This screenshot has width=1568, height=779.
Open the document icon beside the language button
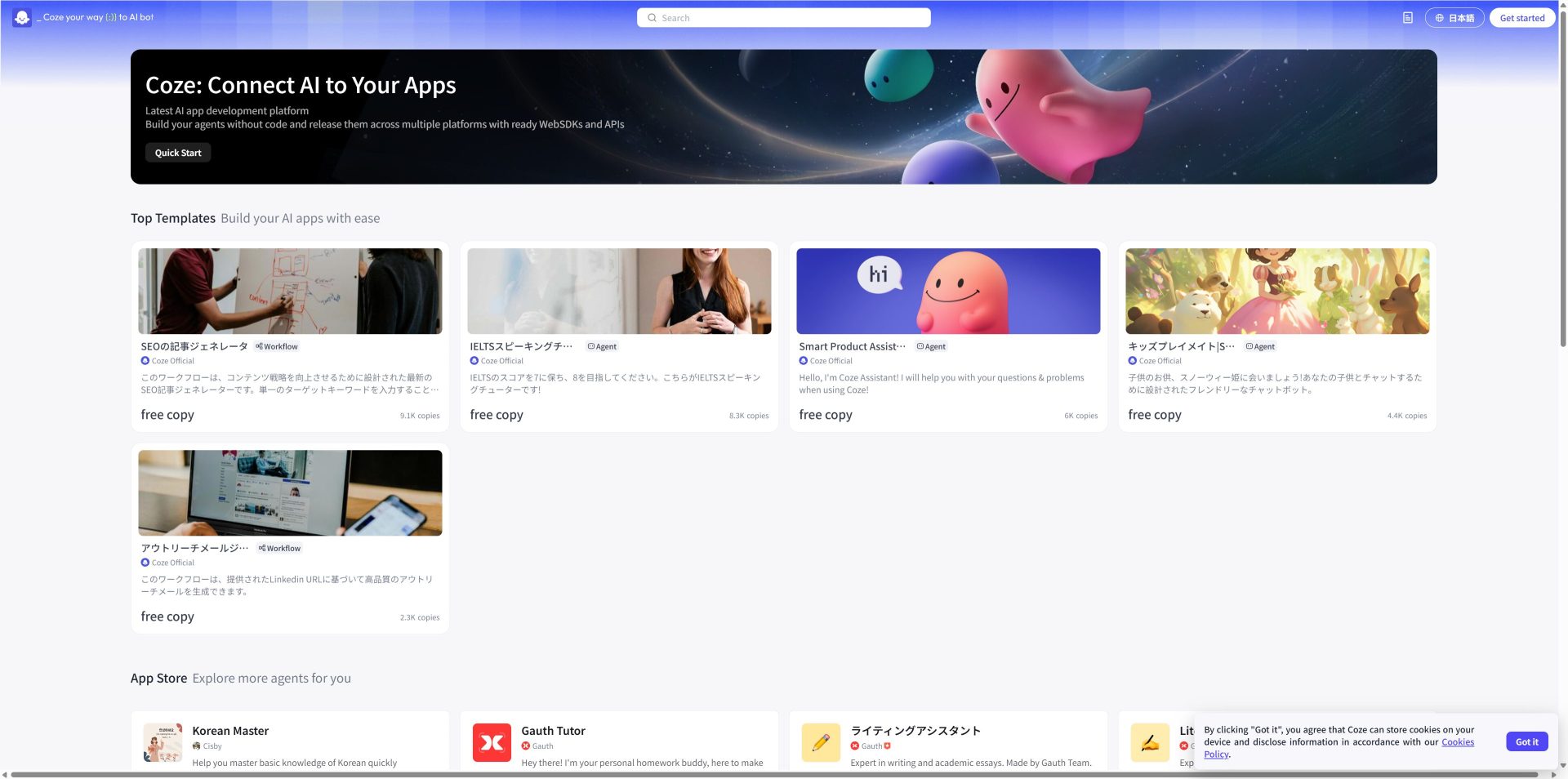click(x=1408, y=18)
